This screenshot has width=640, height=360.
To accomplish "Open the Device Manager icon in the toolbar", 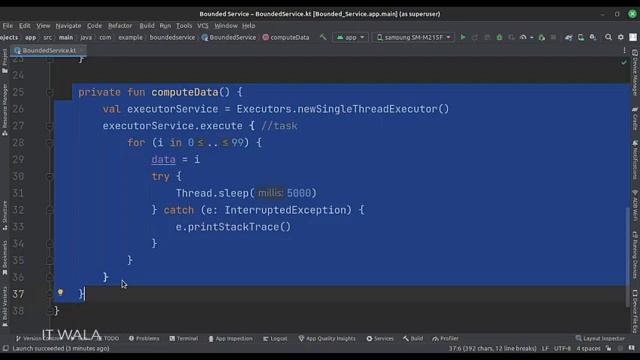I will [x=581, y=38].
